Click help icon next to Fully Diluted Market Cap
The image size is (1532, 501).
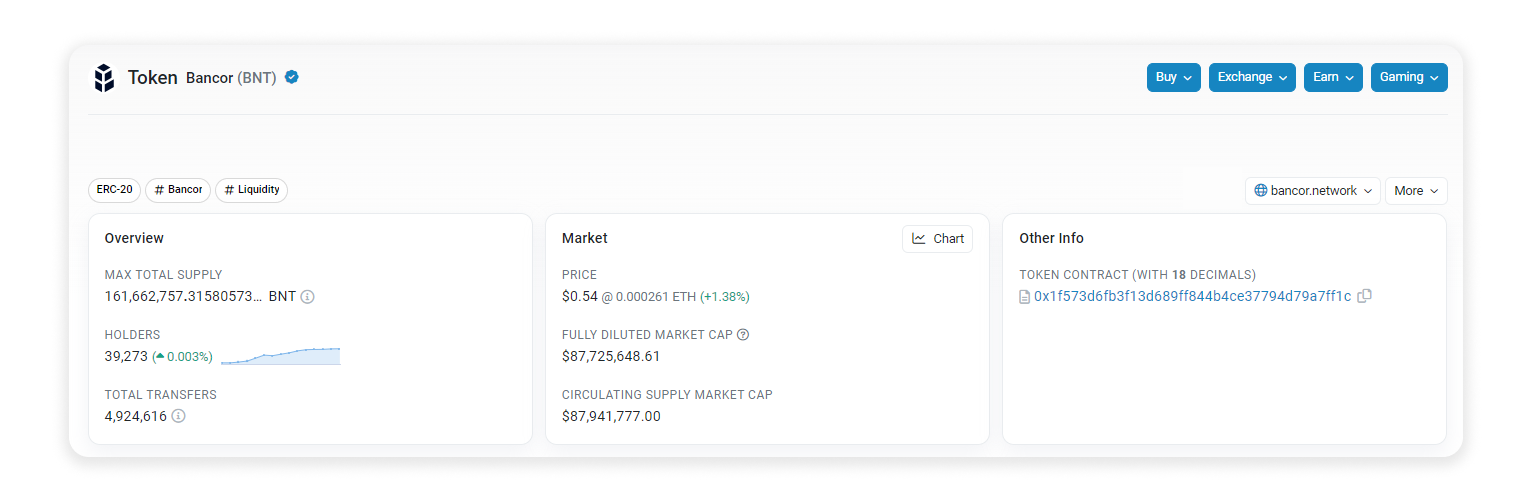[743, 335]
